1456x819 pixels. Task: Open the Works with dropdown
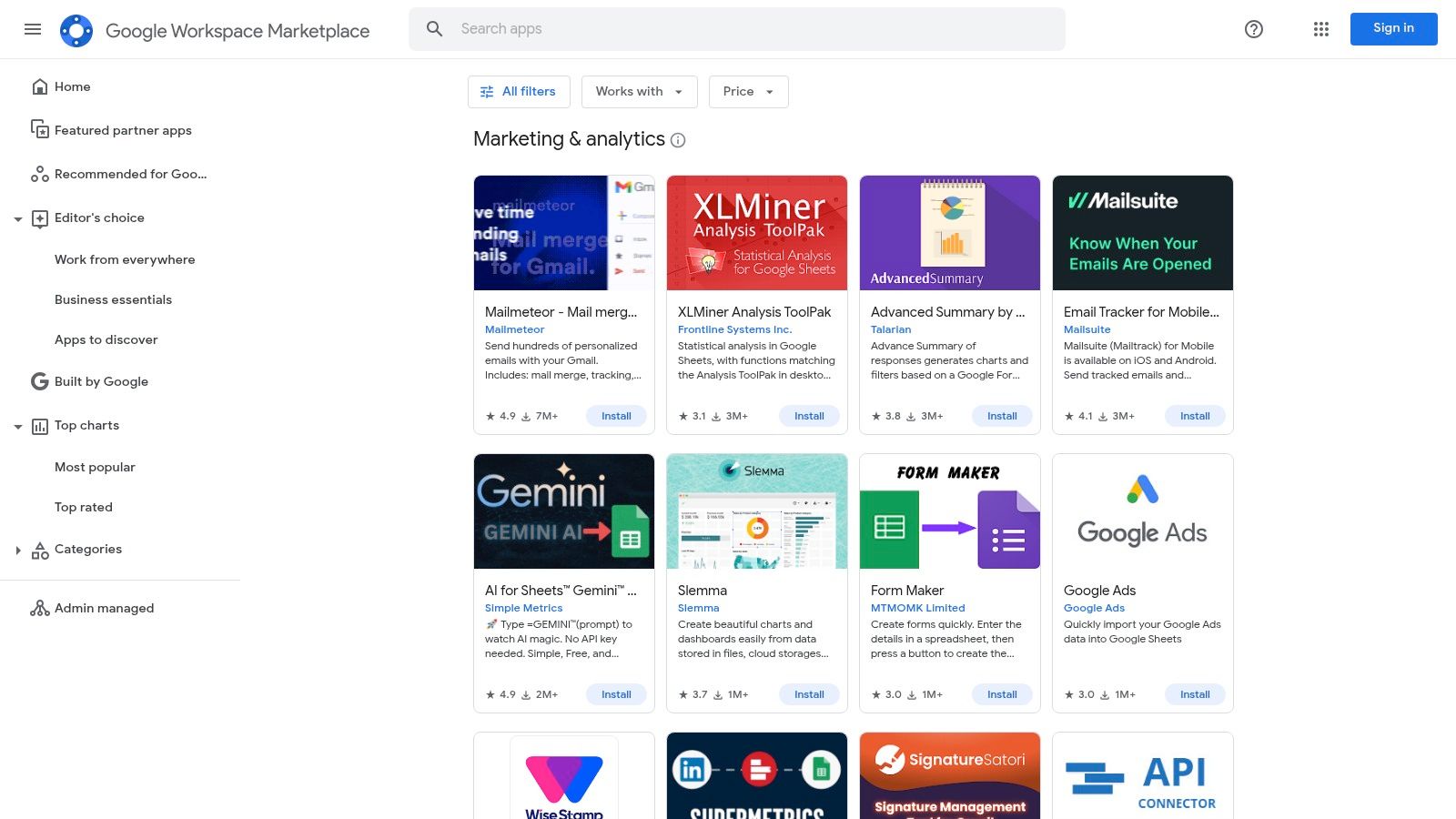click(x=639, y=91)
